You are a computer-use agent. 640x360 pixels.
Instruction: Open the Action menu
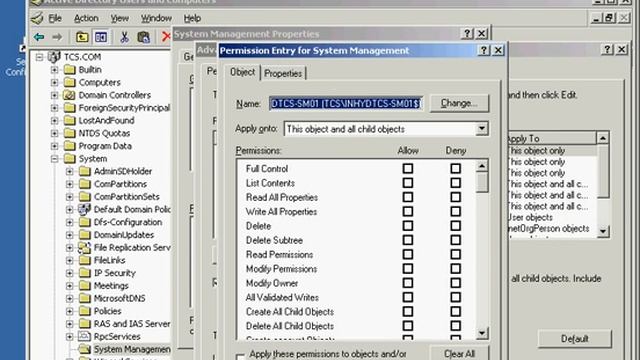[86, 18]
